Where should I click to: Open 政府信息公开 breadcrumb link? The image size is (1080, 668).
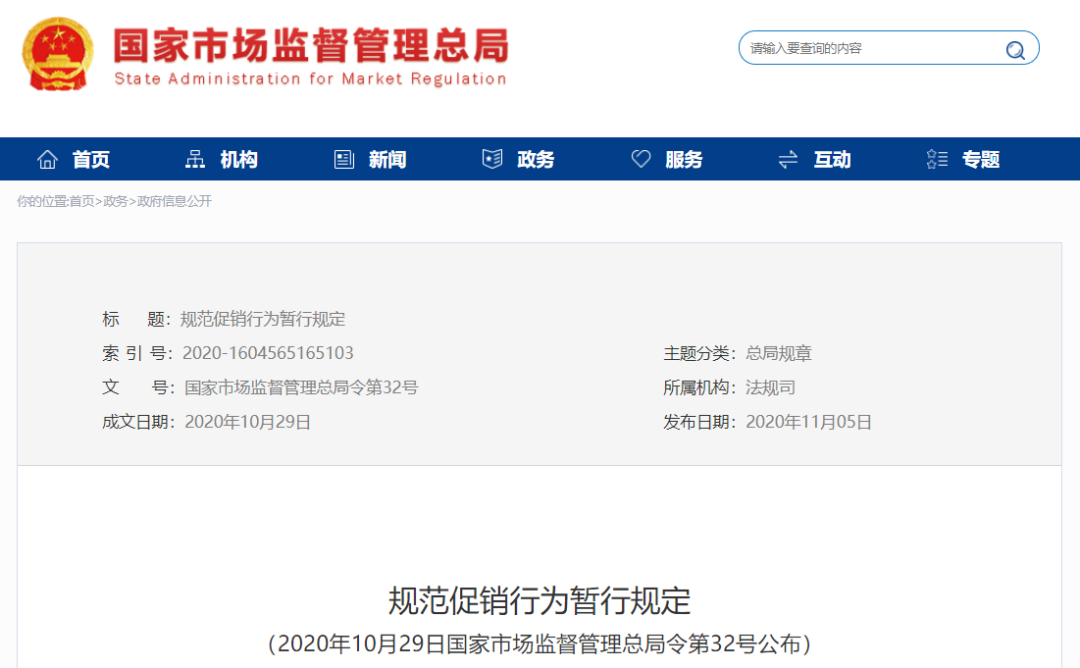click(174, 201)
